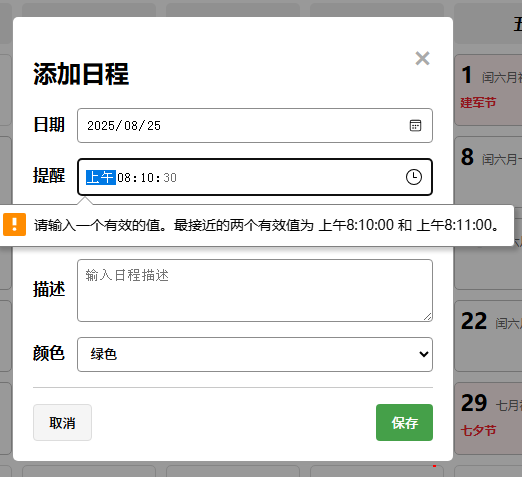The image size is (522, 477).
Task: Click the orange warning exclamation icon
Action: click(x=14, y=224)
